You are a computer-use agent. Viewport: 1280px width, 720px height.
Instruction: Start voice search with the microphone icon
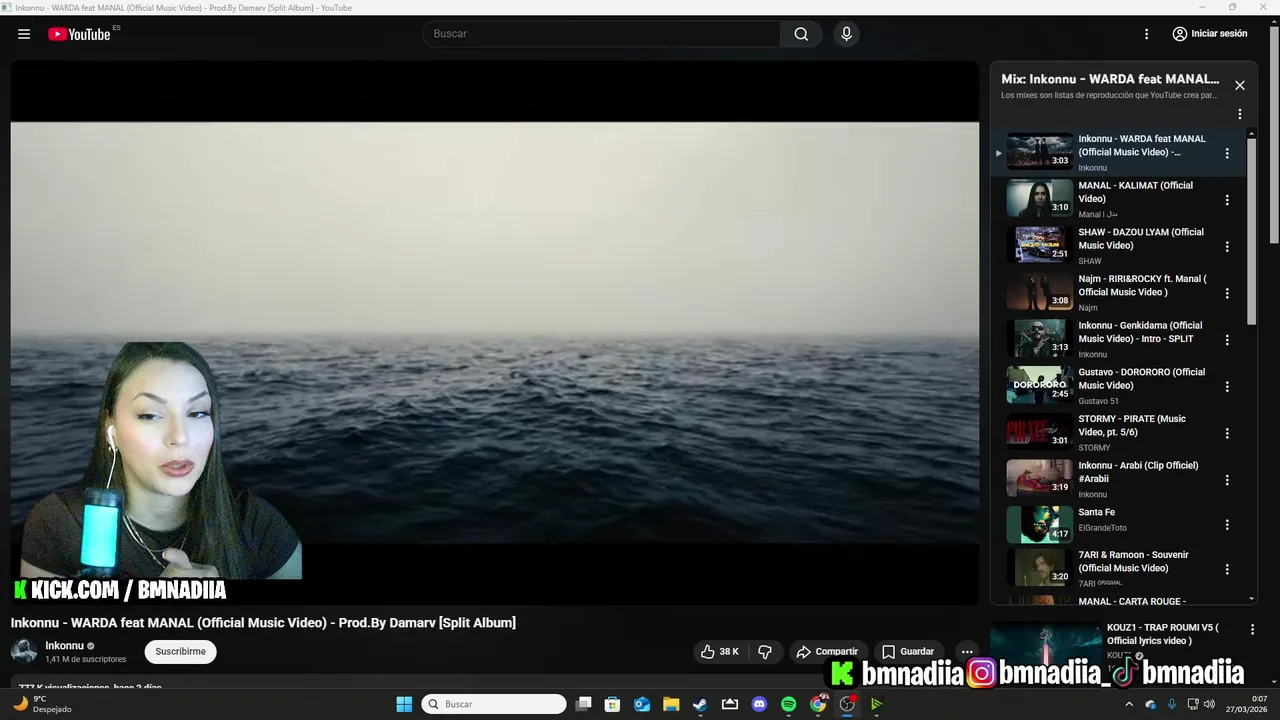[x=847, y=34]
